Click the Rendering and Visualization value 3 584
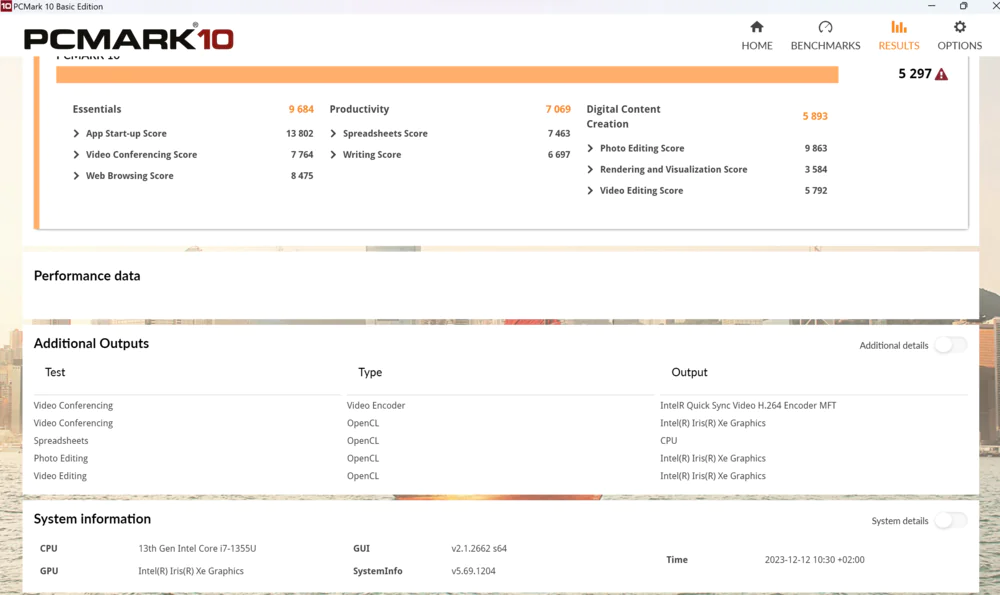1000x595 pixels. click(x=816, y=169)
